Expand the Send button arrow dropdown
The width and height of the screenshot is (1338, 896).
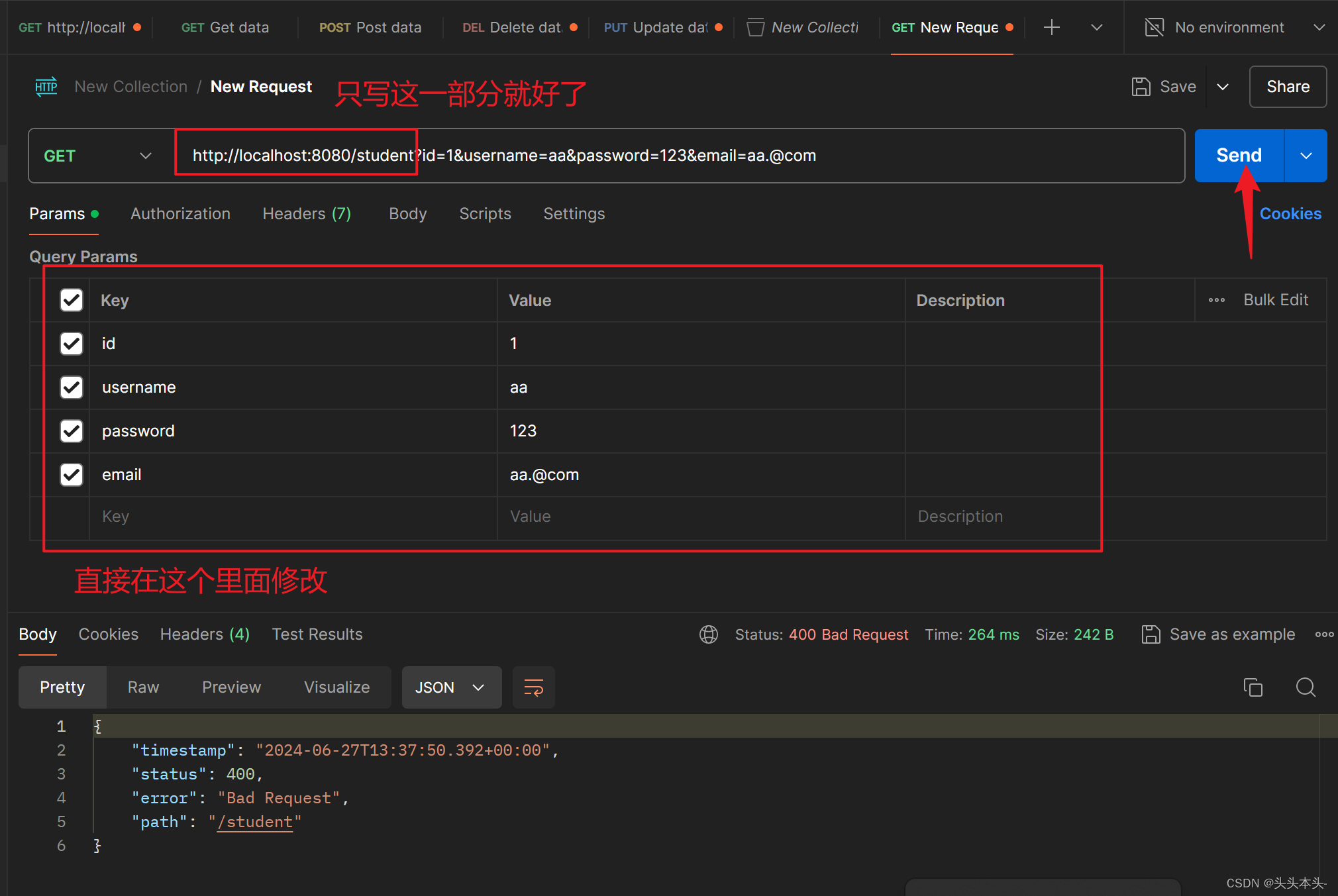(x=1306, y=156)
